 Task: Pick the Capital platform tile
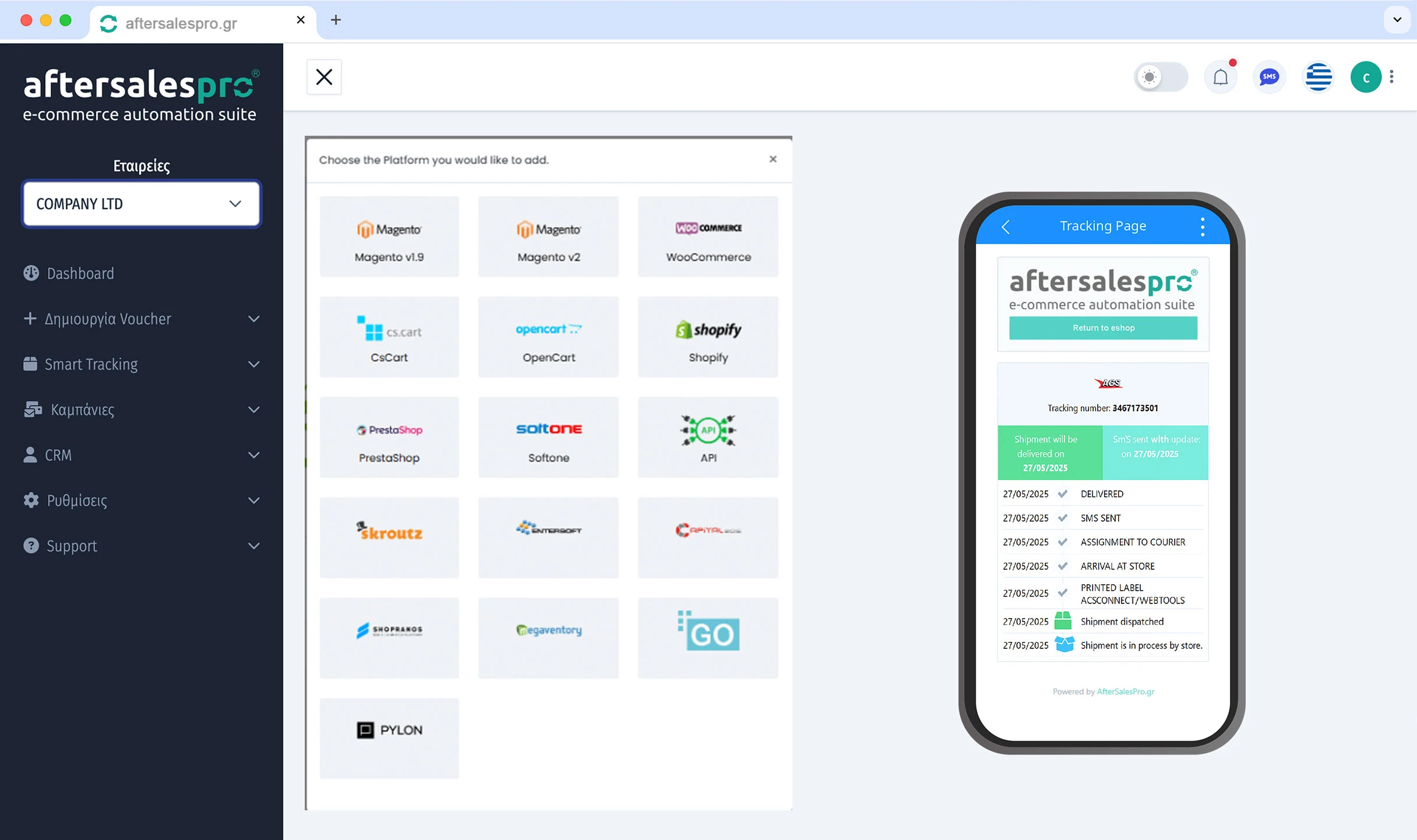pyautogui.click(x=708, y=538)
